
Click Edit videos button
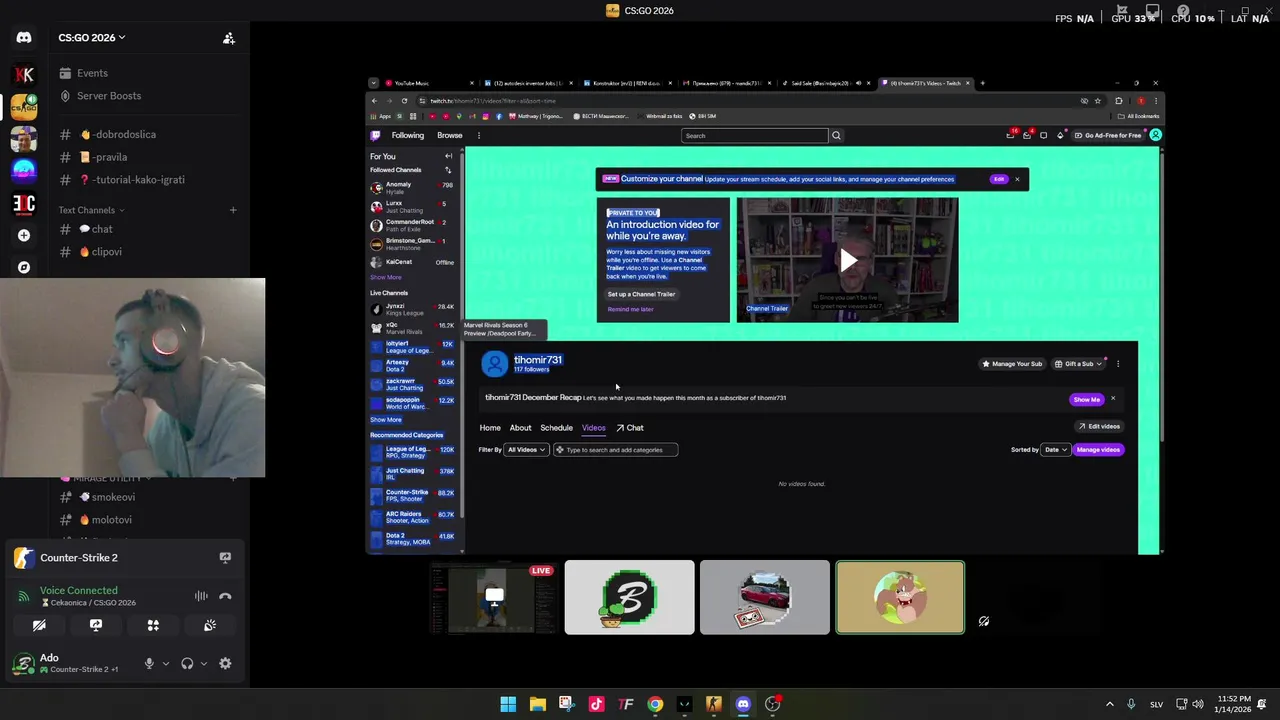(1099, 427)
